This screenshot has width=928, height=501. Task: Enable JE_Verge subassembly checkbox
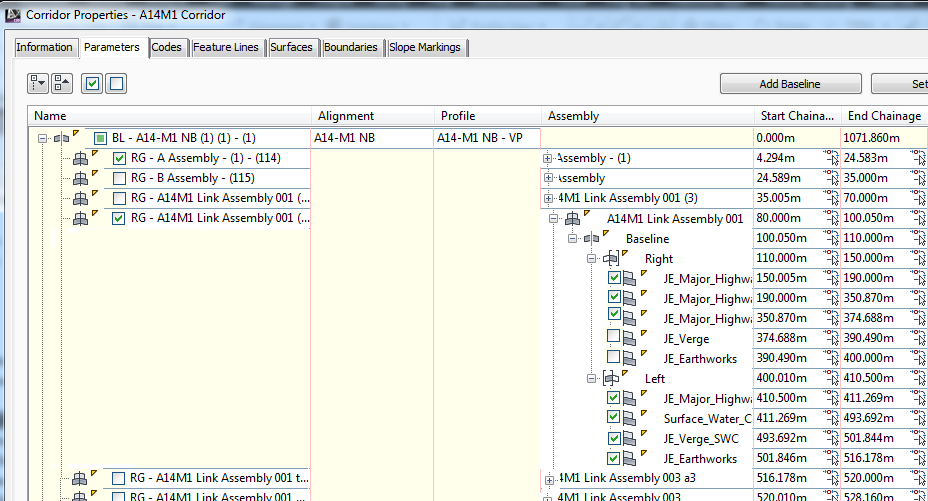click(614, 337)
